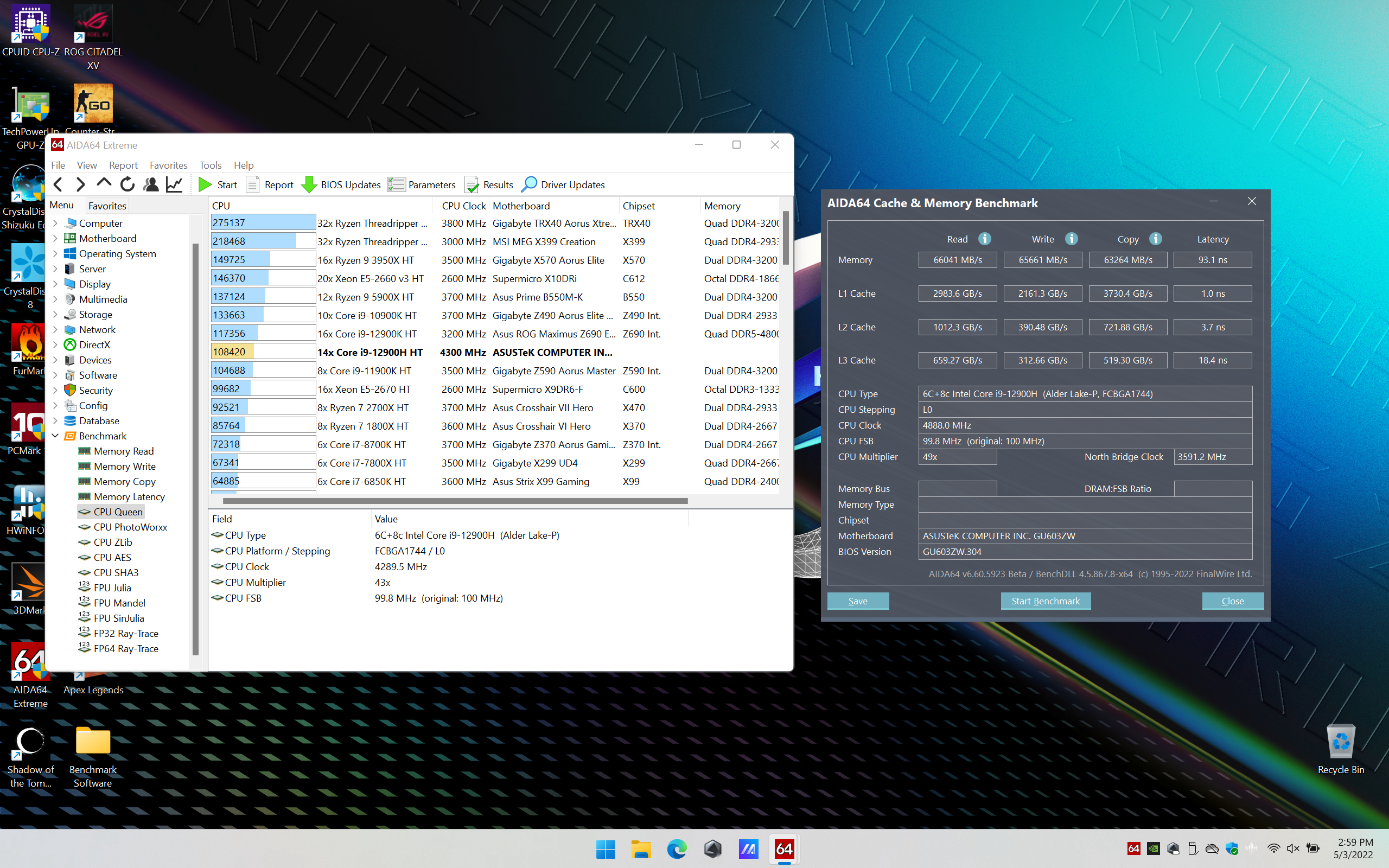Viewport: 1389px width, 868px height.
Task: Expand the Network tree node
Action: tap(56, 329)
